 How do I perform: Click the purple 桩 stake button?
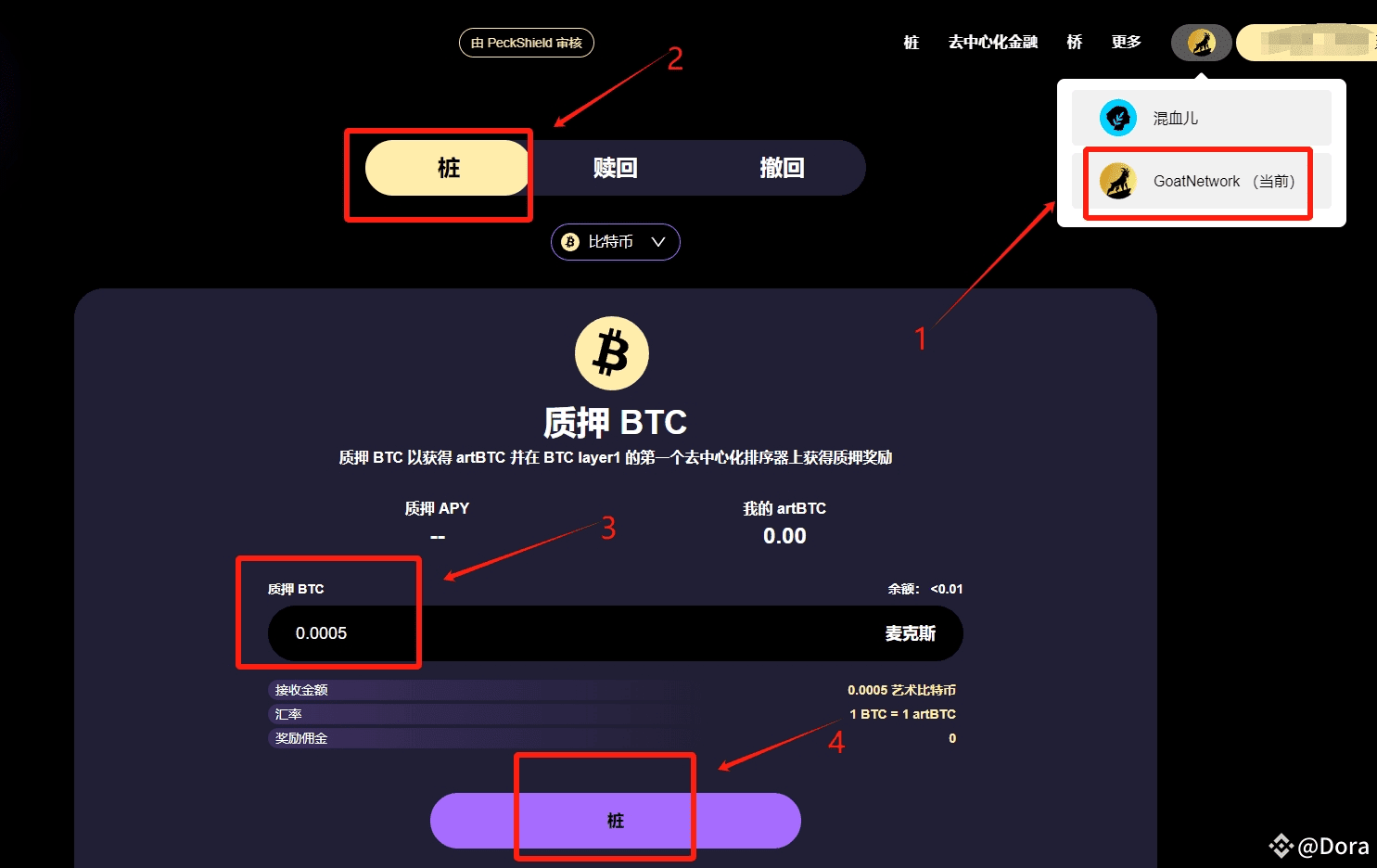616,821
